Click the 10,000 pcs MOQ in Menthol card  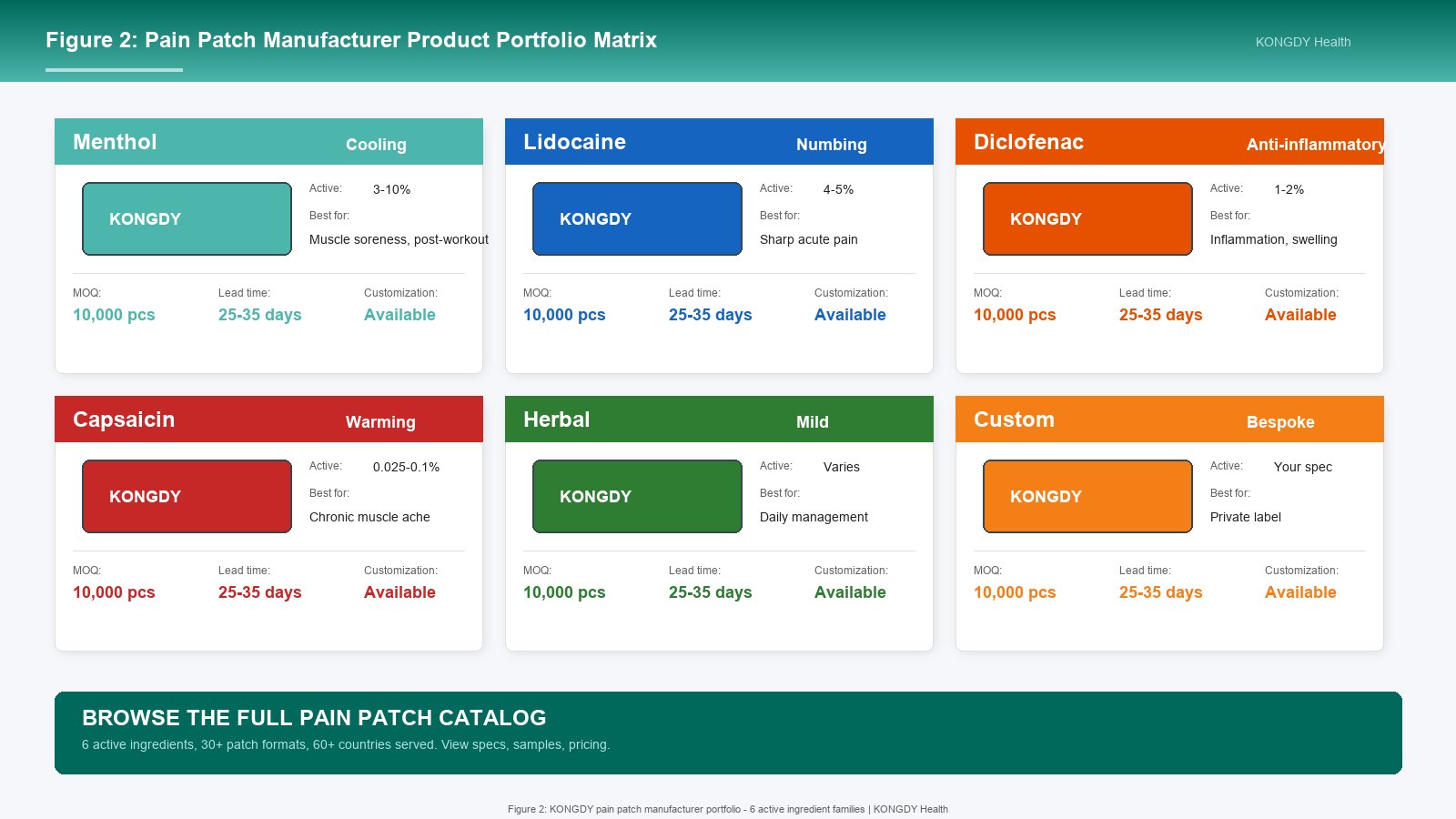click(114, 315)
